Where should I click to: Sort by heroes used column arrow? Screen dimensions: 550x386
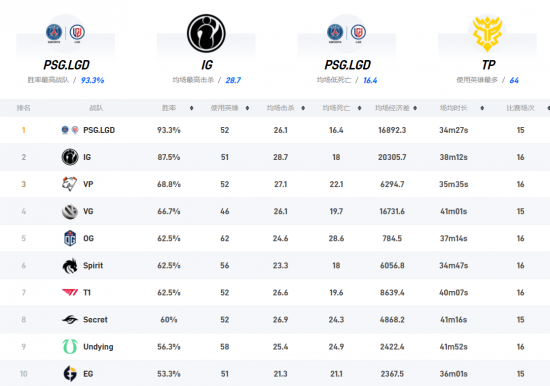click(x=247, y=108)
